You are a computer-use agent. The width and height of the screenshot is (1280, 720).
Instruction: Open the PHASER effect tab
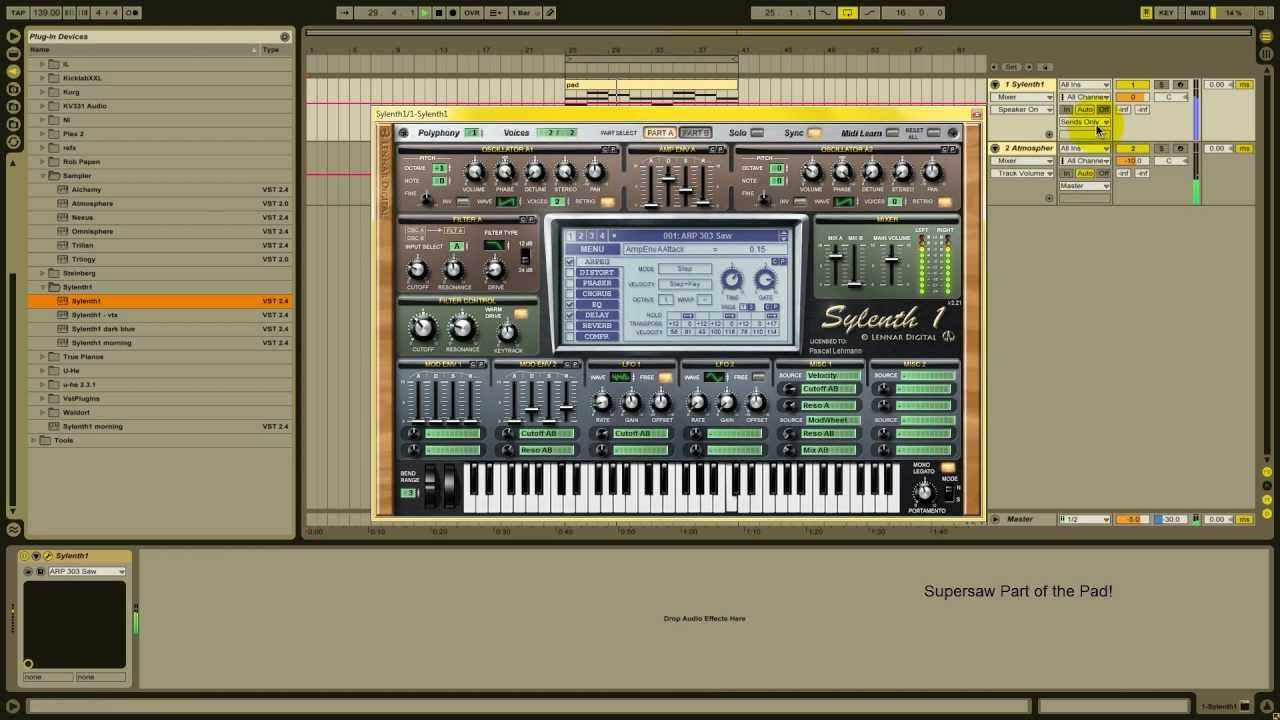click(x=597, y=283)
